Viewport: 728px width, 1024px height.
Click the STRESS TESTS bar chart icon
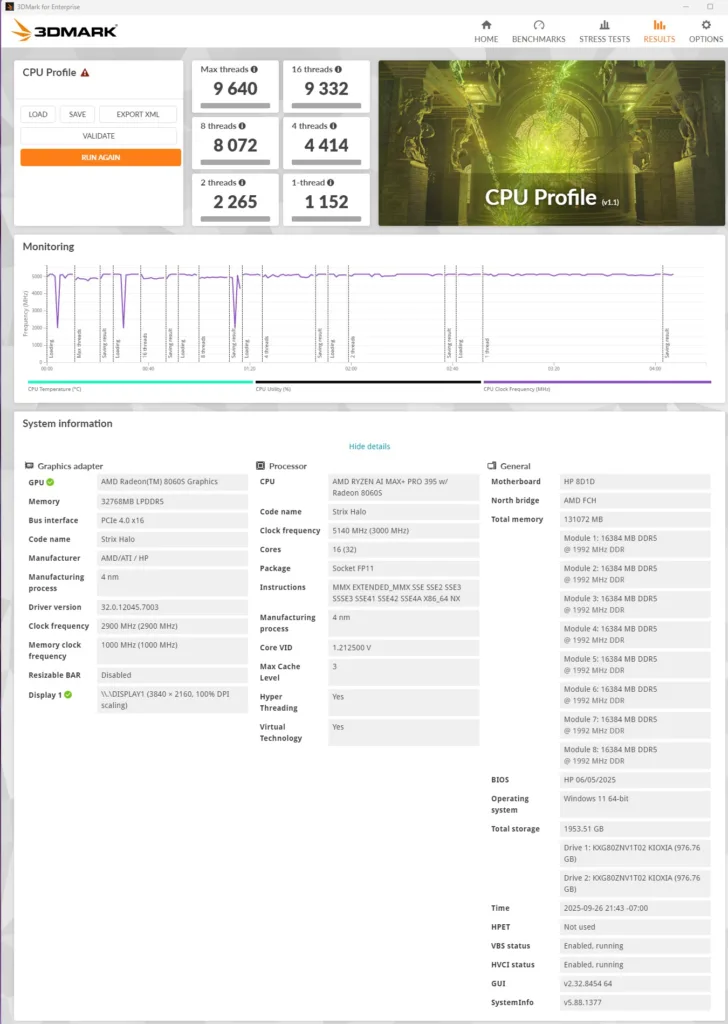(x=604, y=25)
